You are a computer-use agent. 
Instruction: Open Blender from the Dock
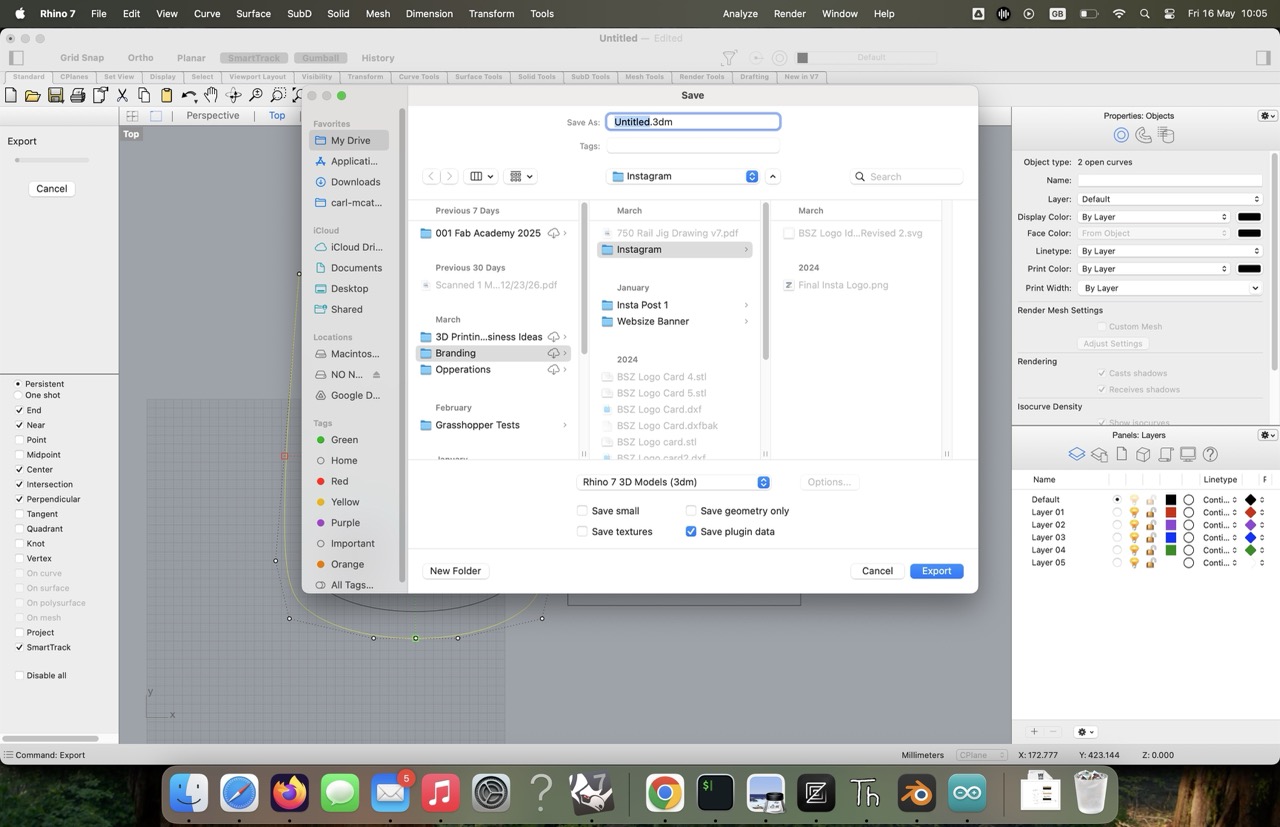coord(916,794)
